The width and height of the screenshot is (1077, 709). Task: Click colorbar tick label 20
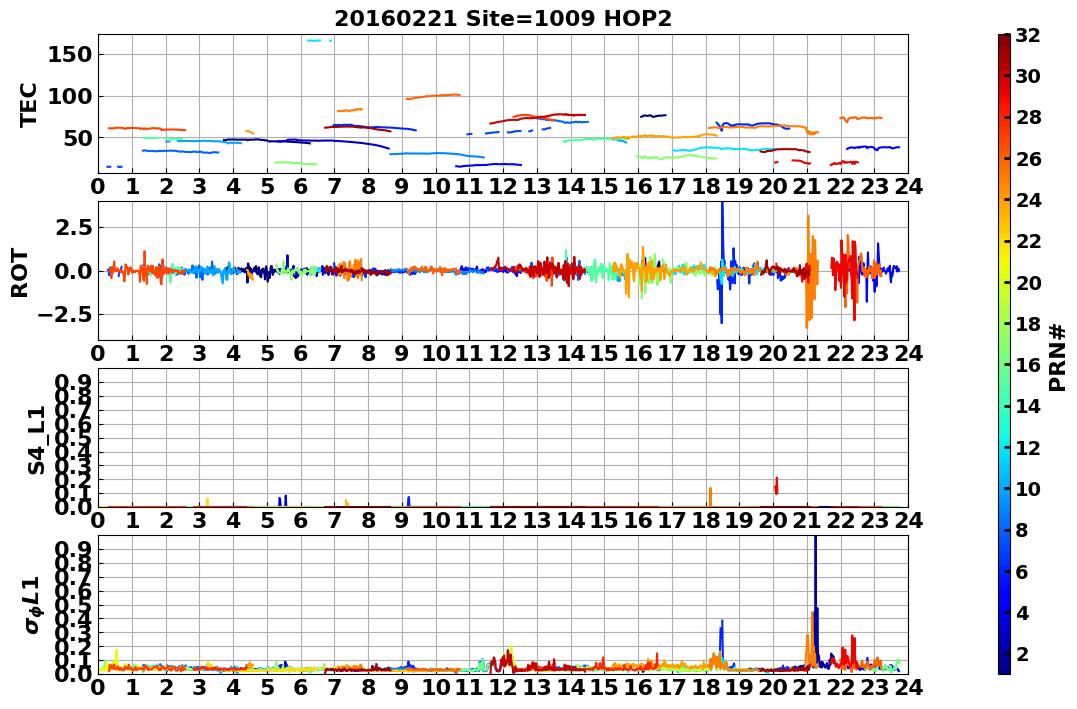coord(1028,282)
